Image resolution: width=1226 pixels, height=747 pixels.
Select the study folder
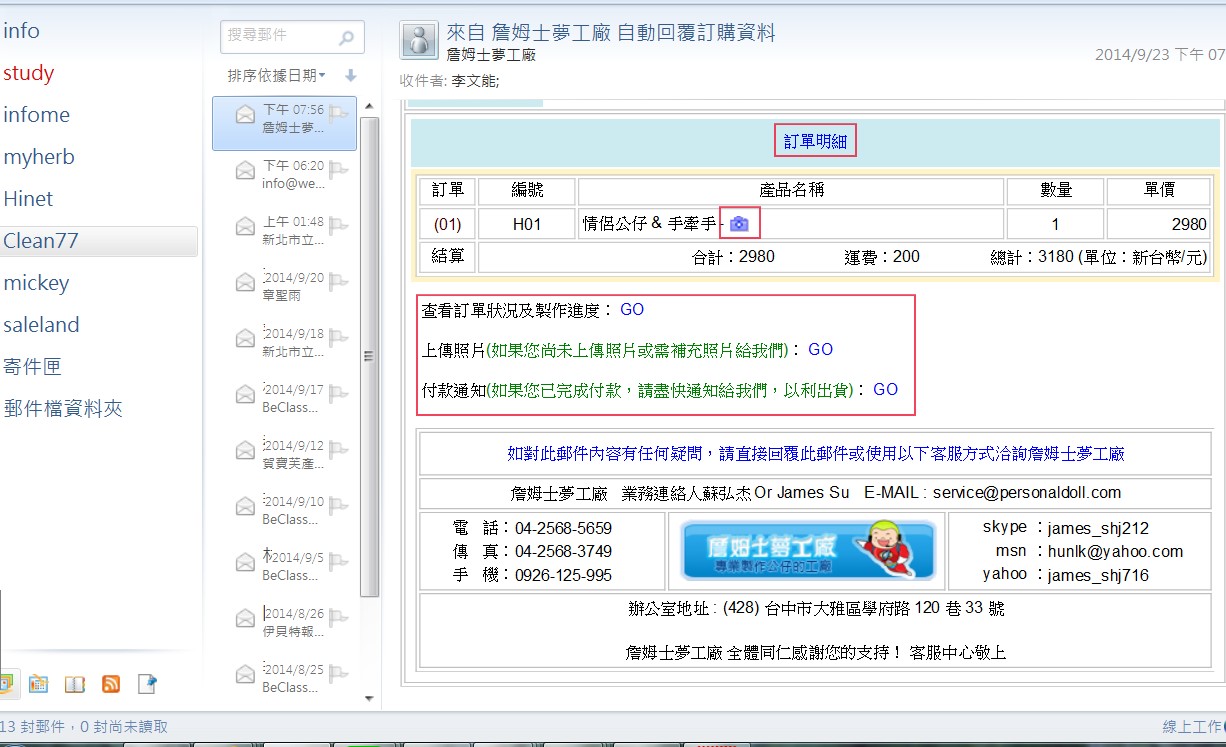[x=28, y=73]
